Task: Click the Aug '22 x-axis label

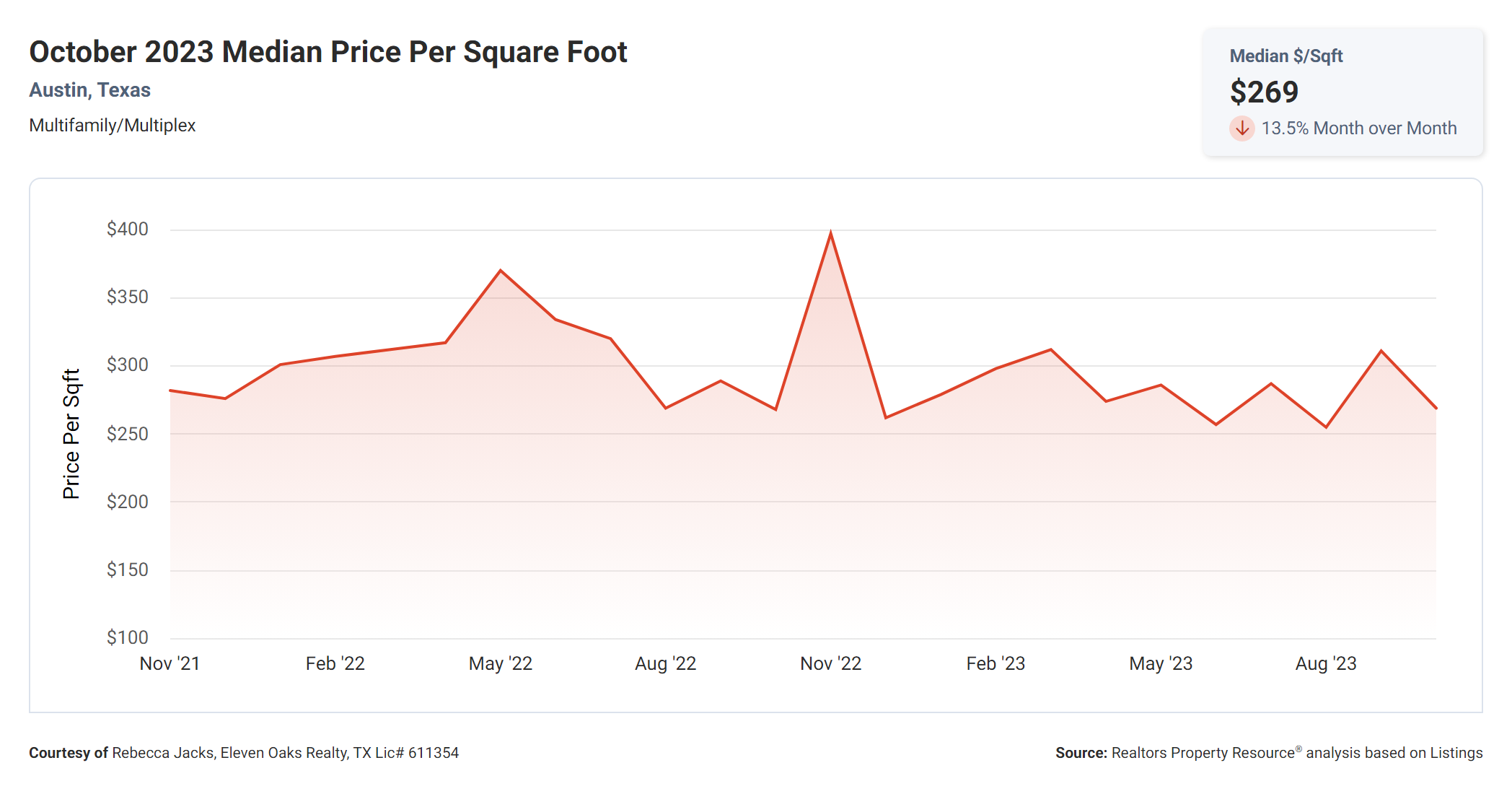Action: pyautogui.click(x=665, y=663)
